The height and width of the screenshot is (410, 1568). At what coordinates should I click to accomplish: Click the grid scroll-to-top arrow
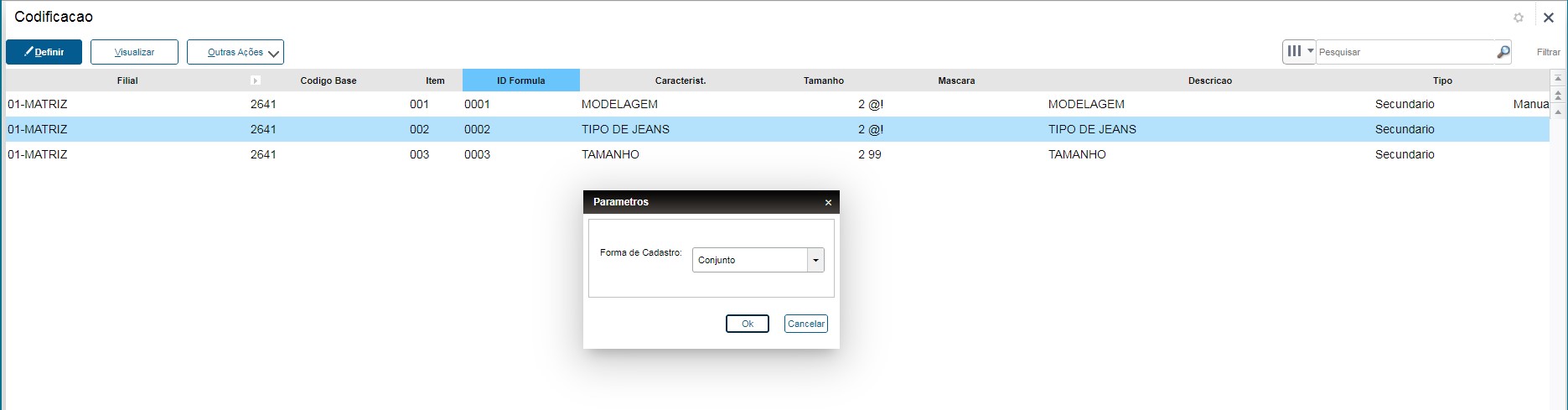1558,79
